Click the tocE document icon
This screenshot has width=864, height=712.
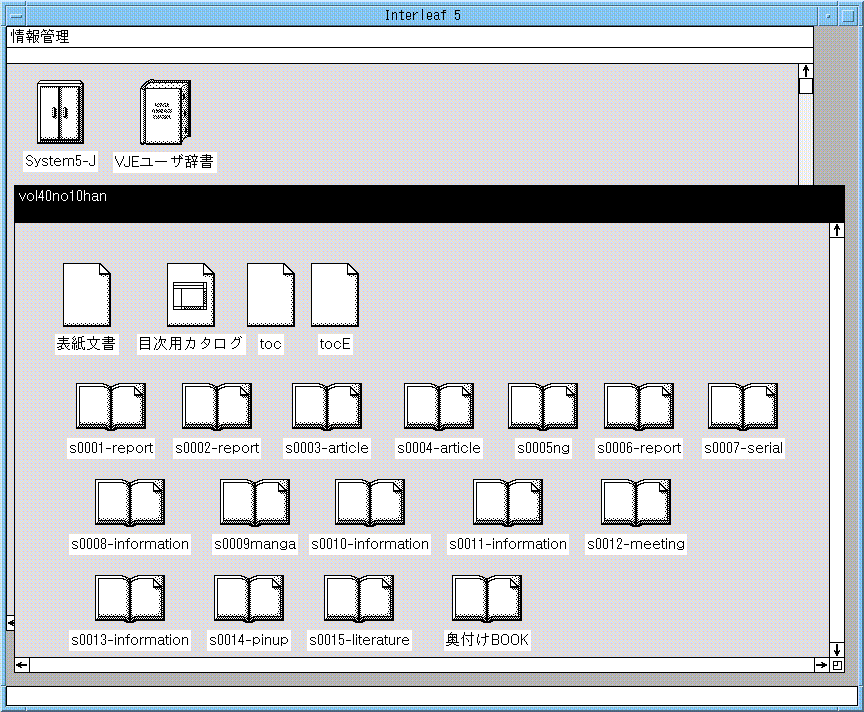tap(335, 295)
